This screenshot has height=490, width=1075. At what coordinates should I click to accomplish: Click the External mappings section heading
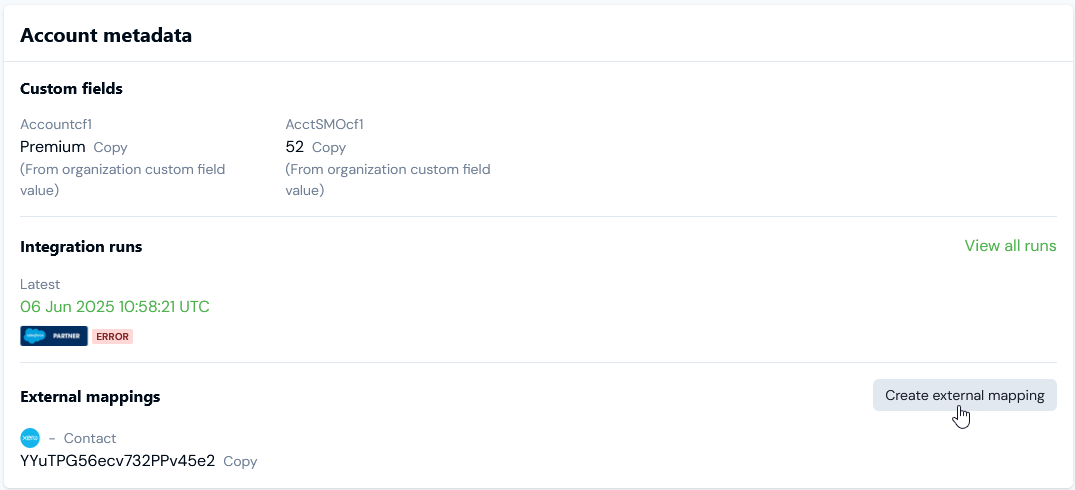pyautogui.click(x=90, y=397)
